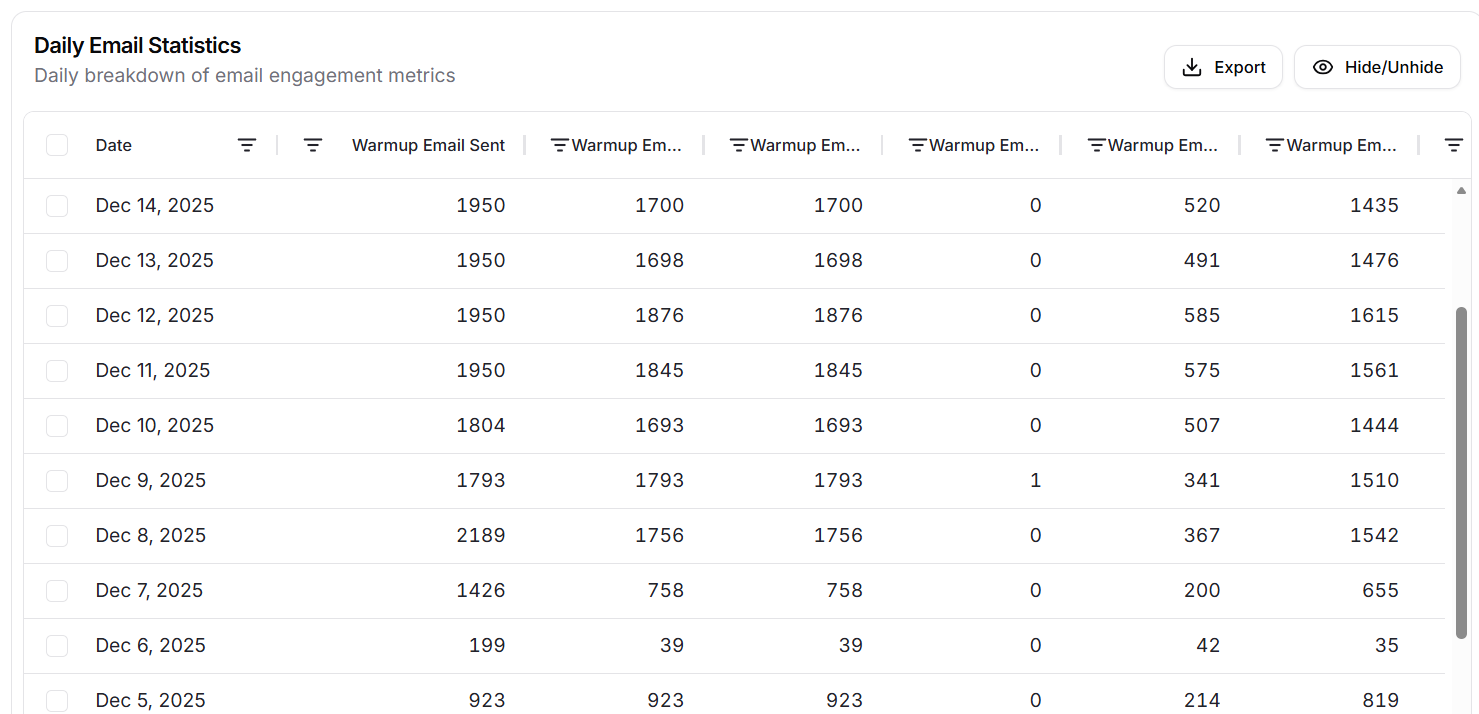
Task: Click the filter icon left of the sixth column header
Action: pos(1275,145)
